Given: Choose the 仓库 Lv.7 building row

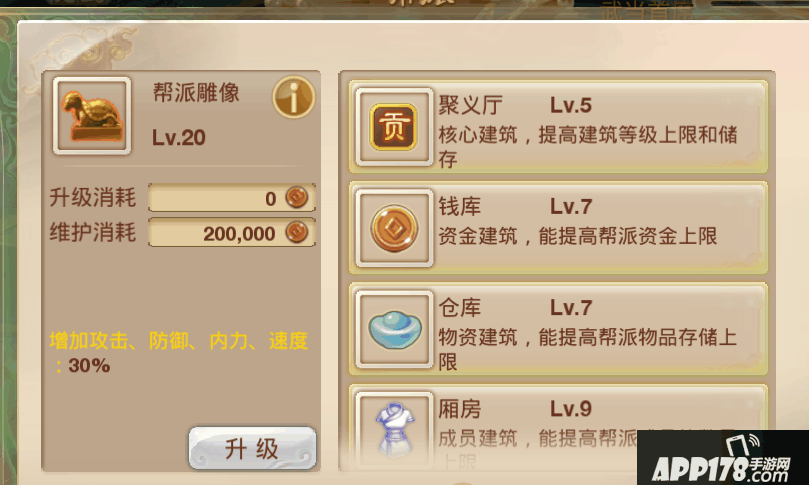Looking at the screenshot, I should pos(558,329).
